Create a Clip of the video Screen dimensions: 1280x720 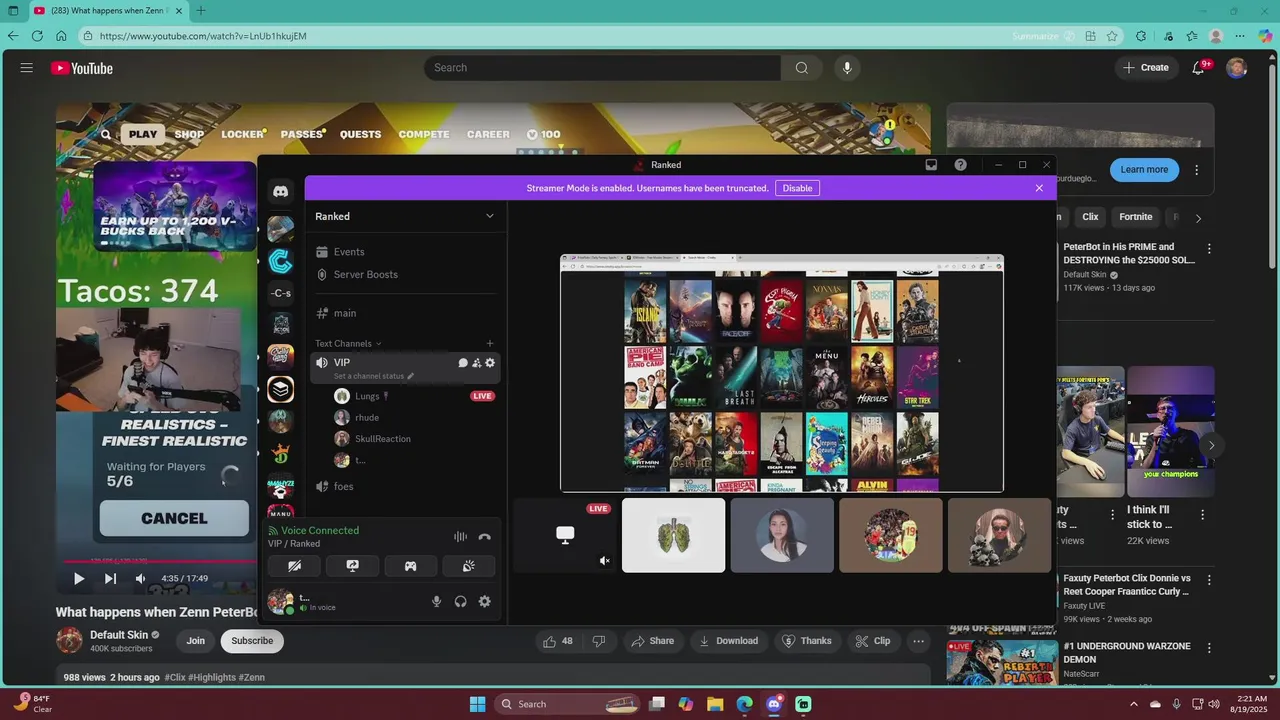click(x=871, y=641)
